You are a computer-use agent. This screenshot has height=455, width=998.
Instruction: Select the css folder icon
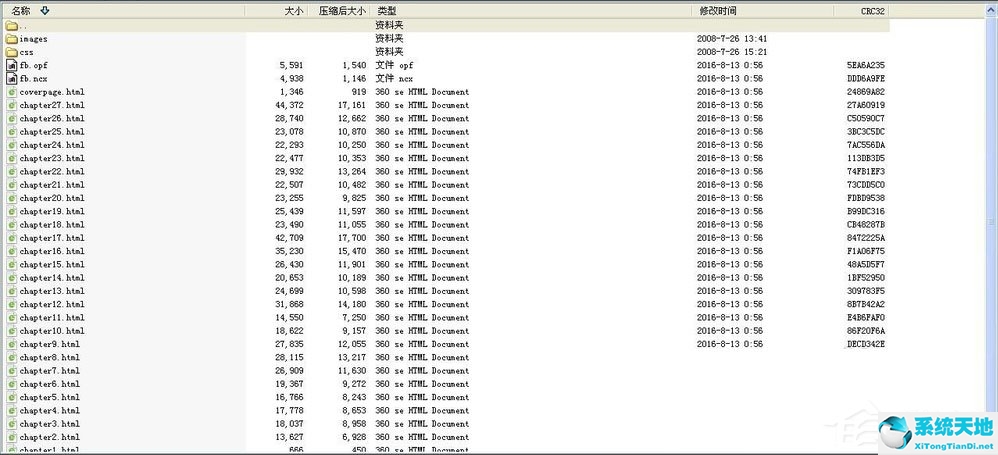coord(11,52)
